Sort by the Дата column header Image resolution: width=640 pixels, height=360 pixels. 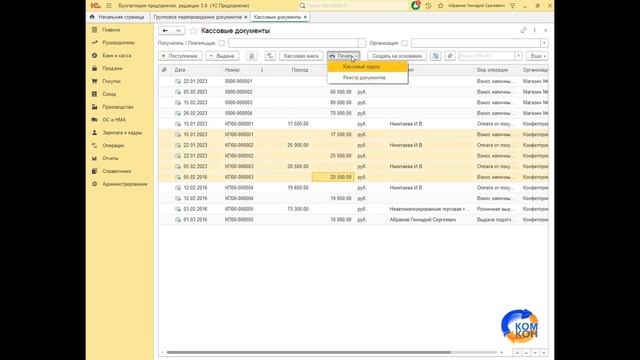(180, 70)
